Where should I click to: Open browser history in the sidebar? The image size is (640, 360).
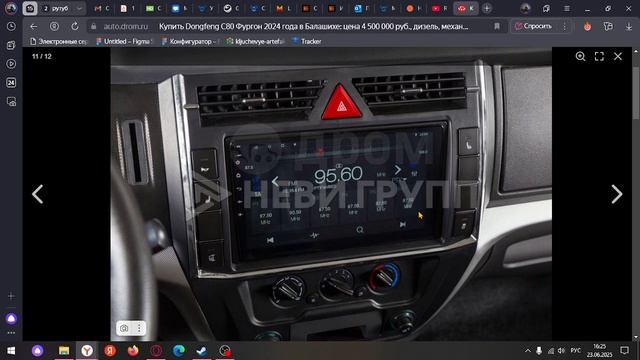point(11,27)
